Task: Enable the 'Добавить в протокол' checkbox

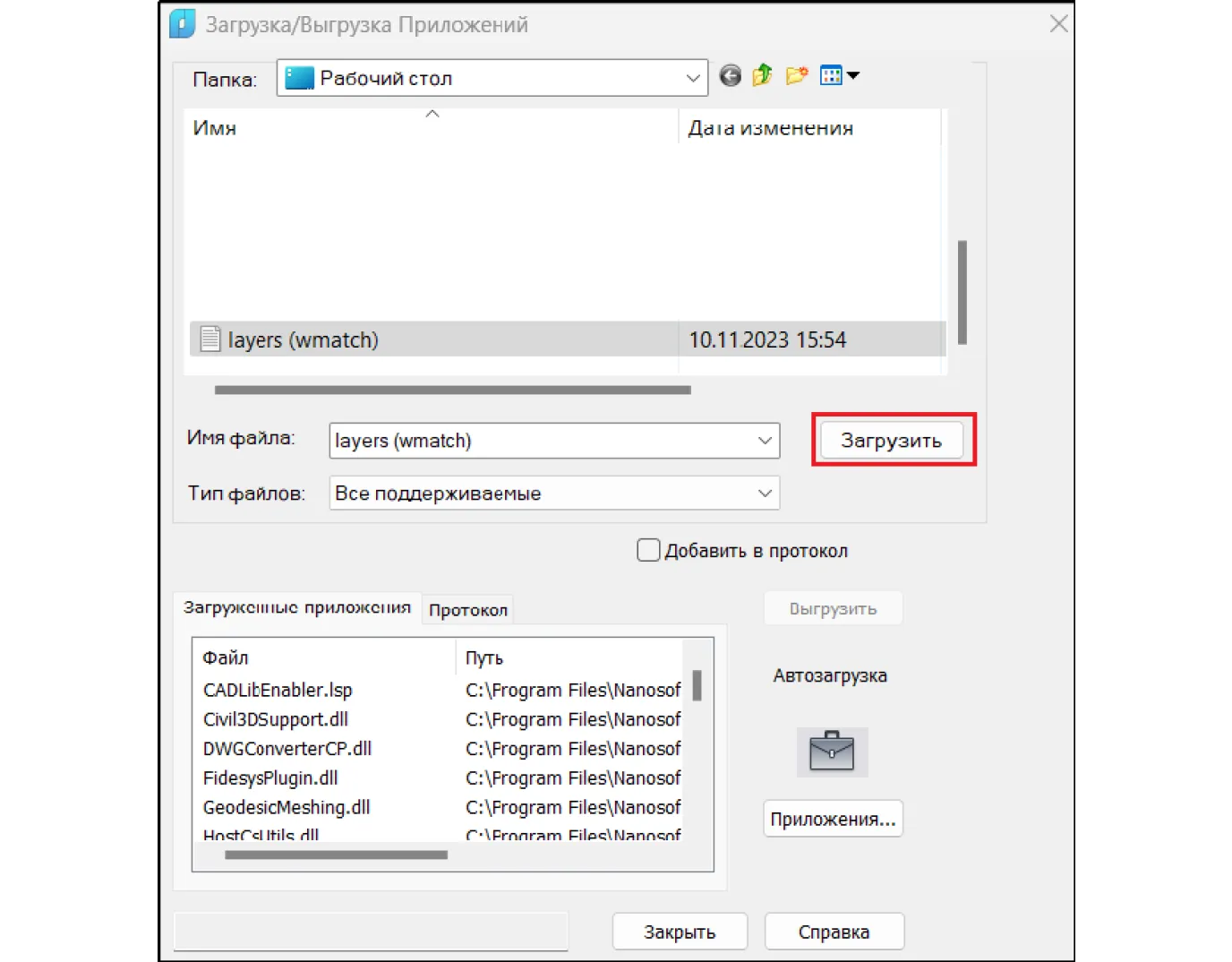Action: [x=648, y=550]
